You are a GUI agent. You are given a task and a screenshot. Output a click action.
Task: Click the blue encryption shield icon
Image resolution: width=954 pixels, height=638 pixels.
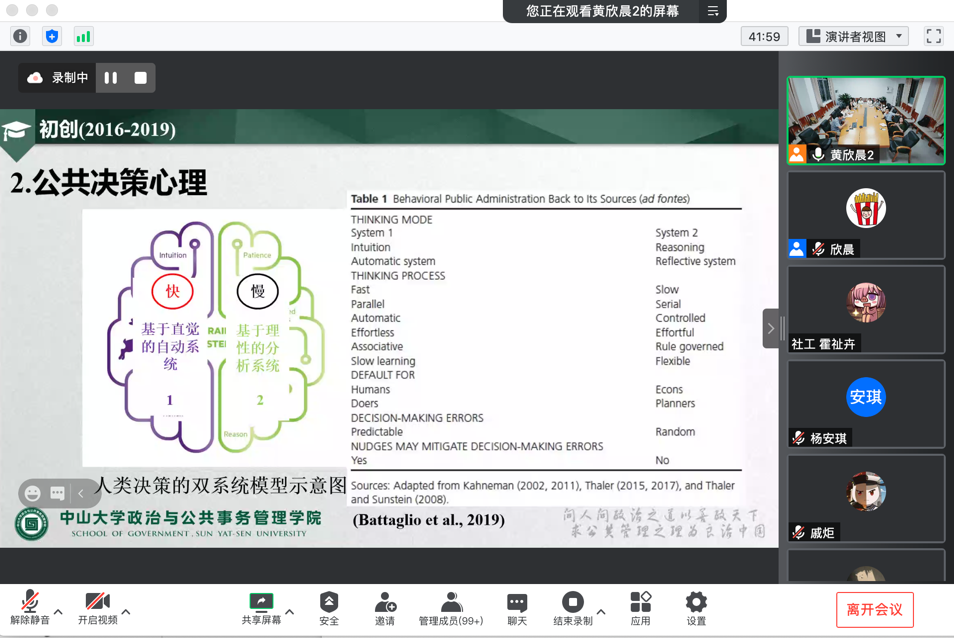click(52, 37)
